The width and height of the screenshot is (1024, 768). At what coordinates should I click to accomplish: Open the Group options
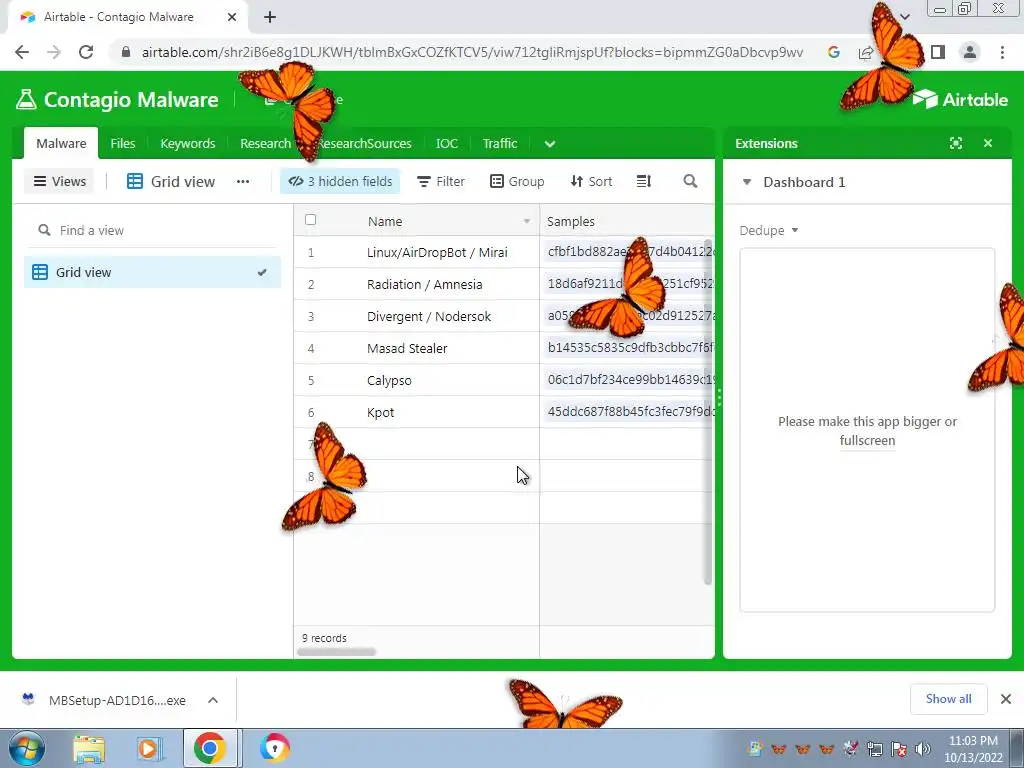click(x=517, y=181)
